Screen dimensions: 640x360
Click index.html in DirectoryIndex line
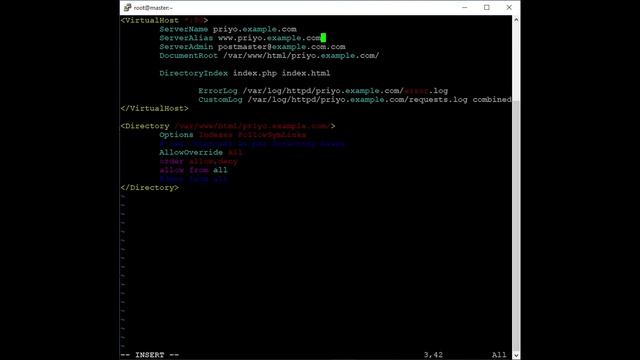click(x=306, y=73)
